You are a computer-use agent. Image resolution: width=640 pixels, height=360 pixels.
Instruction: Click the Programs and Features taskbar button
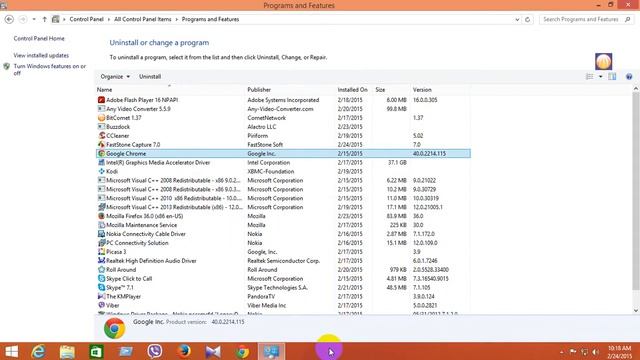271,351
